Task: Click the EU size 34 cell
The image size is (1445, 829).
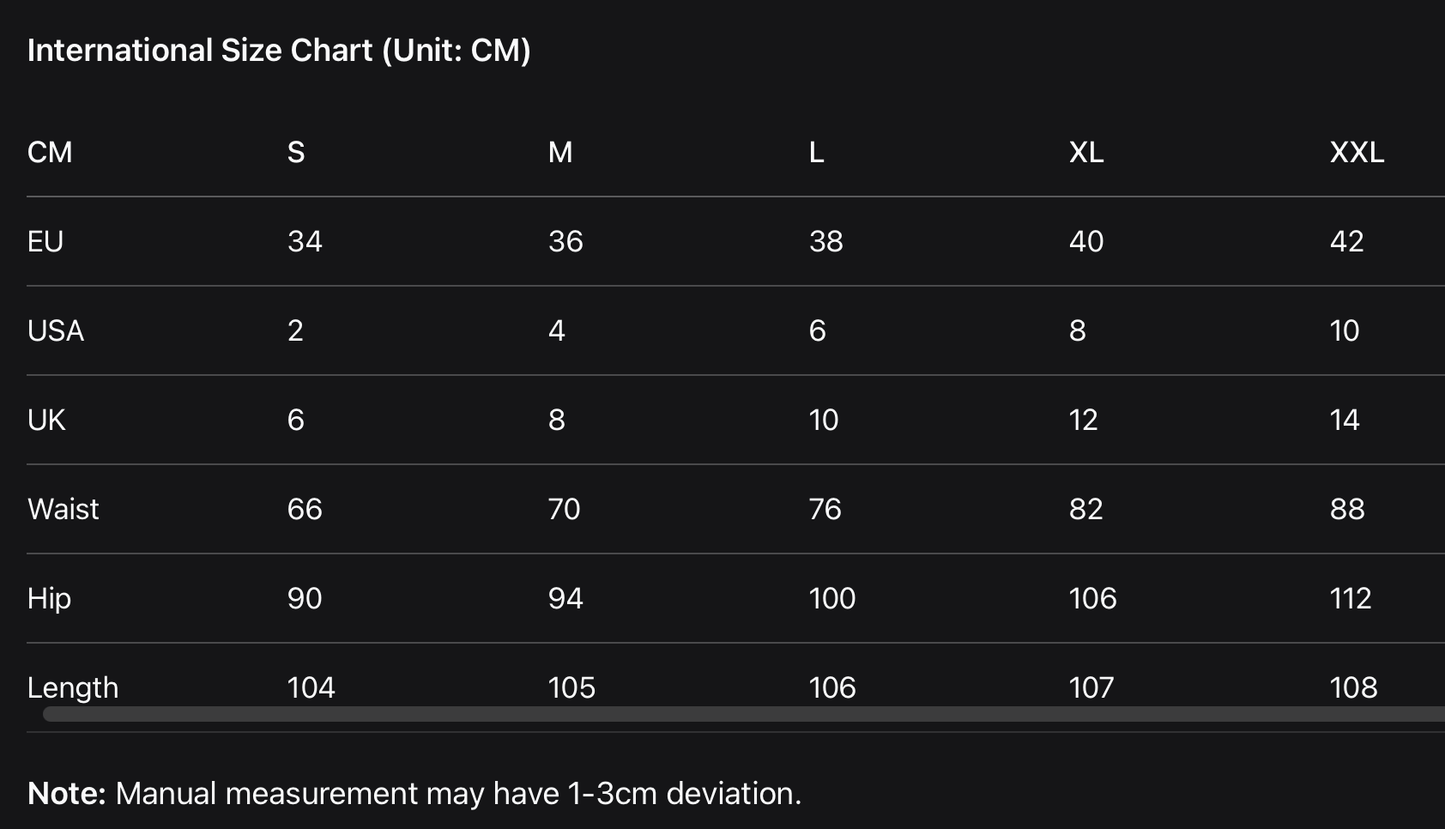Action: pos(304,241)
